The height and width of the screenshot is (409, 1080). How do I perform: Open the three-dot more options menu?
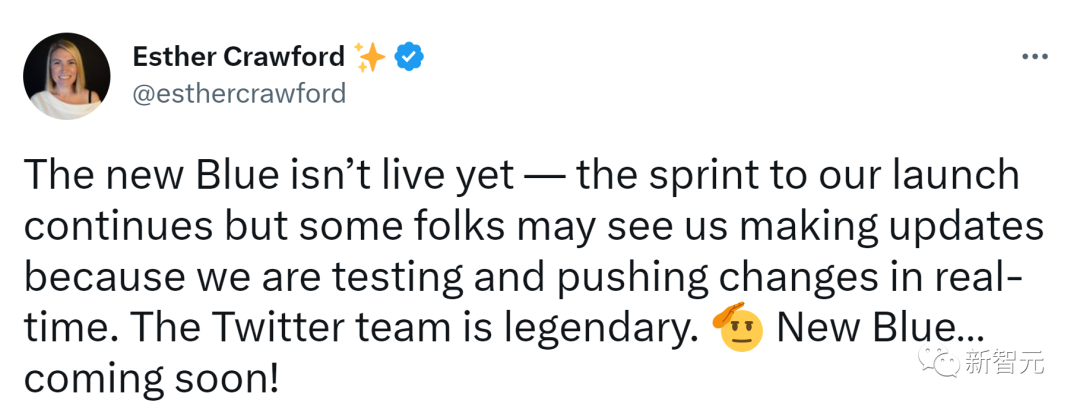(x=1033, y=57)
